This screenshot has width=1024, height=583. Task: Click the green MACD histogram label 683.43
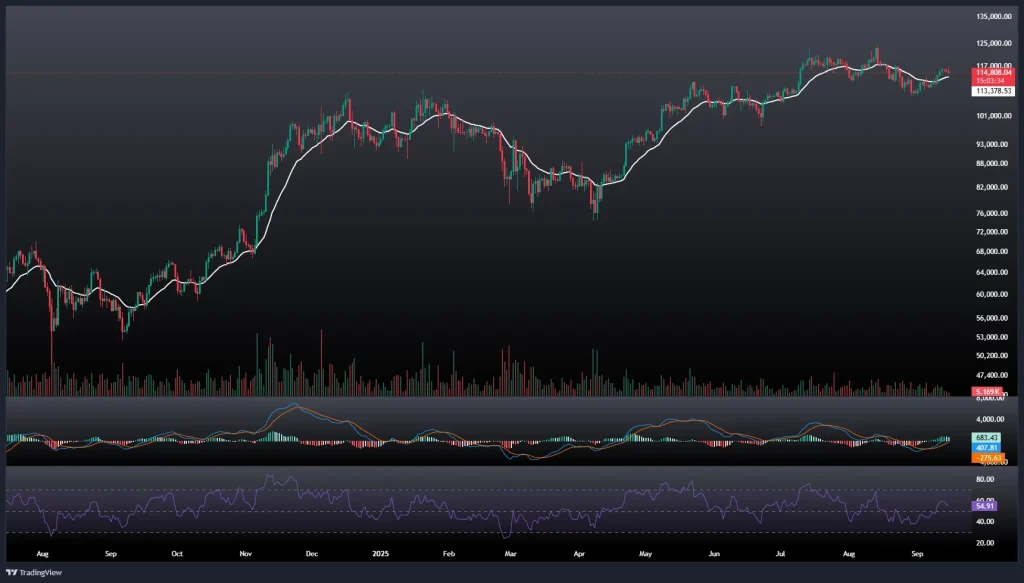pyautogui.click(x=986, y=439)
